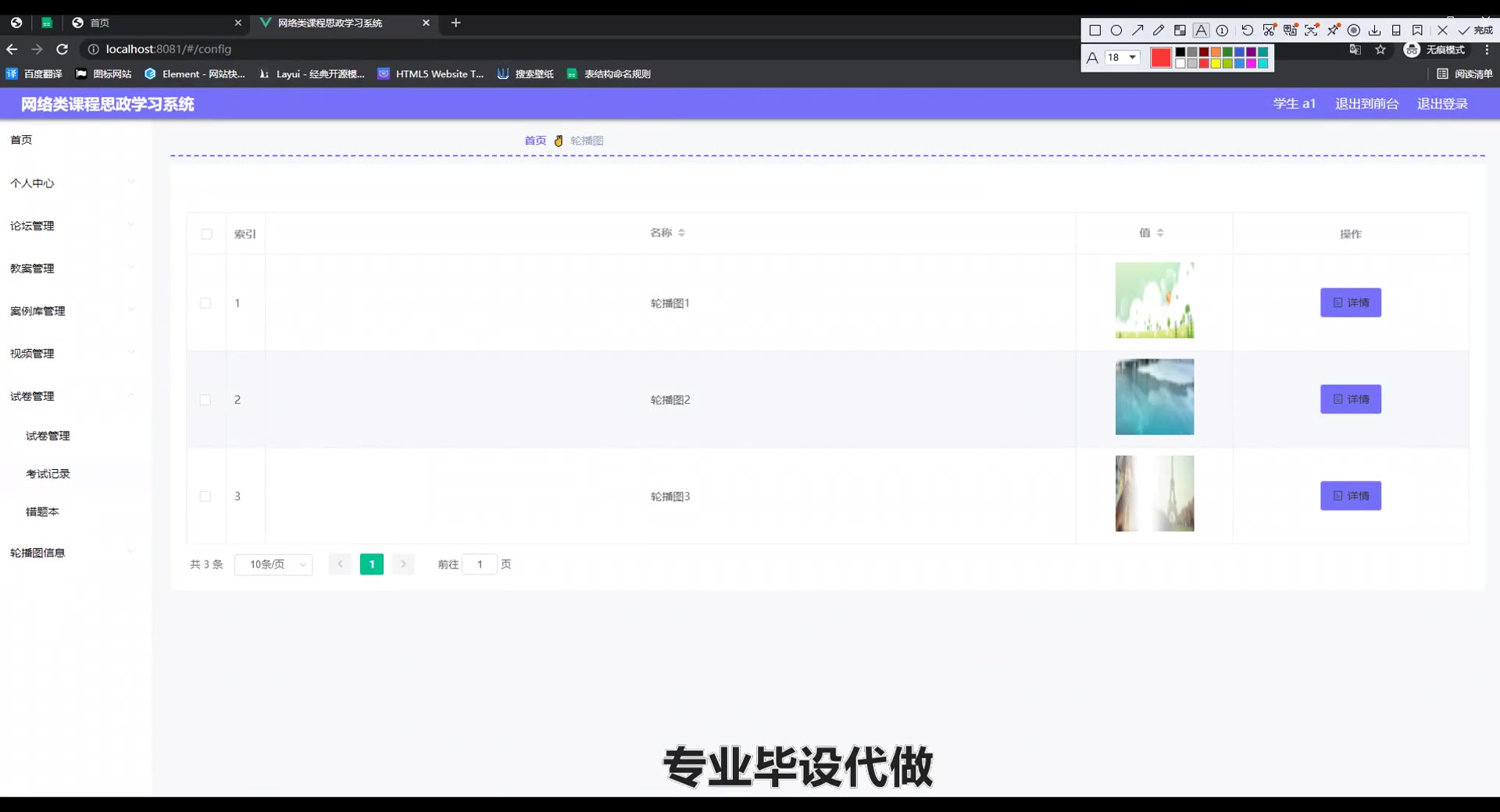Click the 首页 breadcrumb link
This screenshot has width=1500, height=812.
click(x=535, y=141)
